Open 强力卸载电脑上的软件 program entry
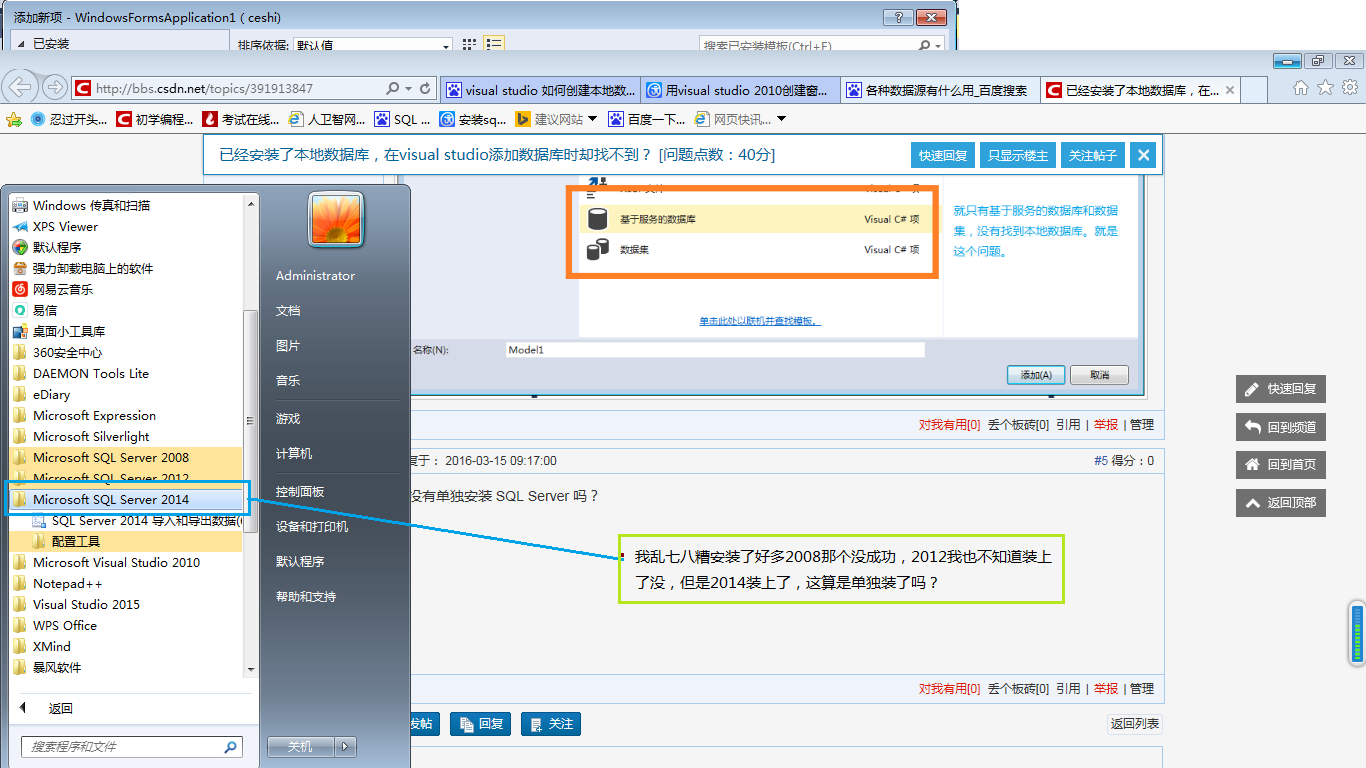The image size is (1366, 768). [83, 268]
